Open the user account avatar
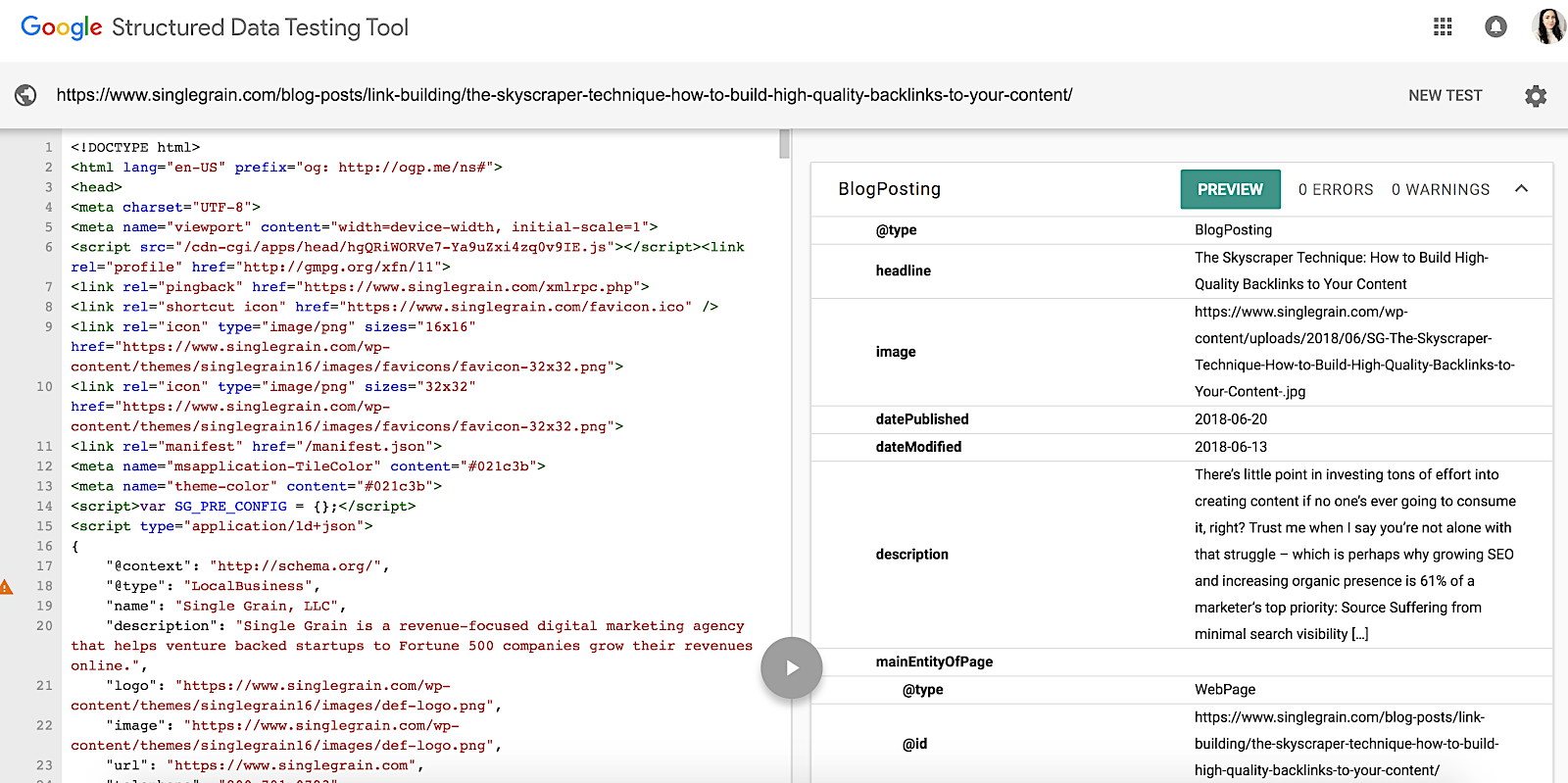 (1548, 27)
